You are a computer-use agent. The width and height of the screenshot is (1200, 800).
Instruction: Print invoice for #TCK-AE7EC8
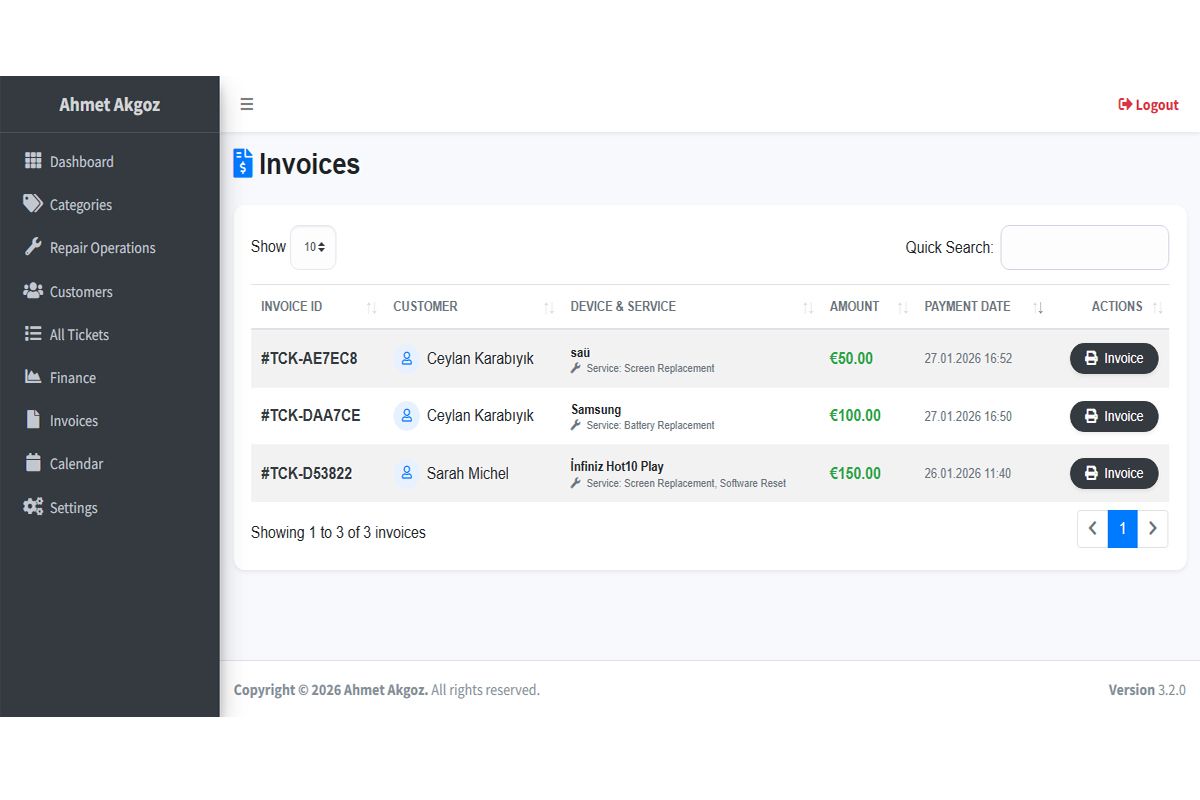coord(1114,358)
